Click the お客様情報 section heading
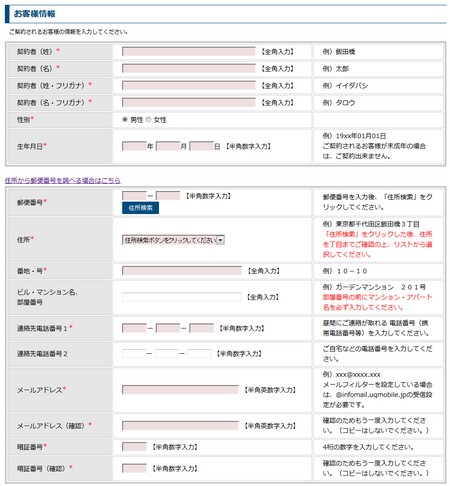The height and width of the screenshot is (486, 450). (x=34, y=14)
